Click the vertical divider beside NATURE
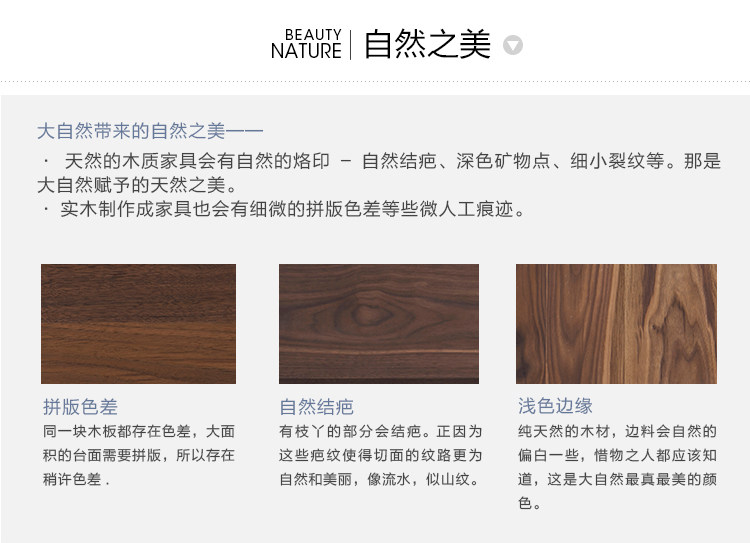 [351, 45]
